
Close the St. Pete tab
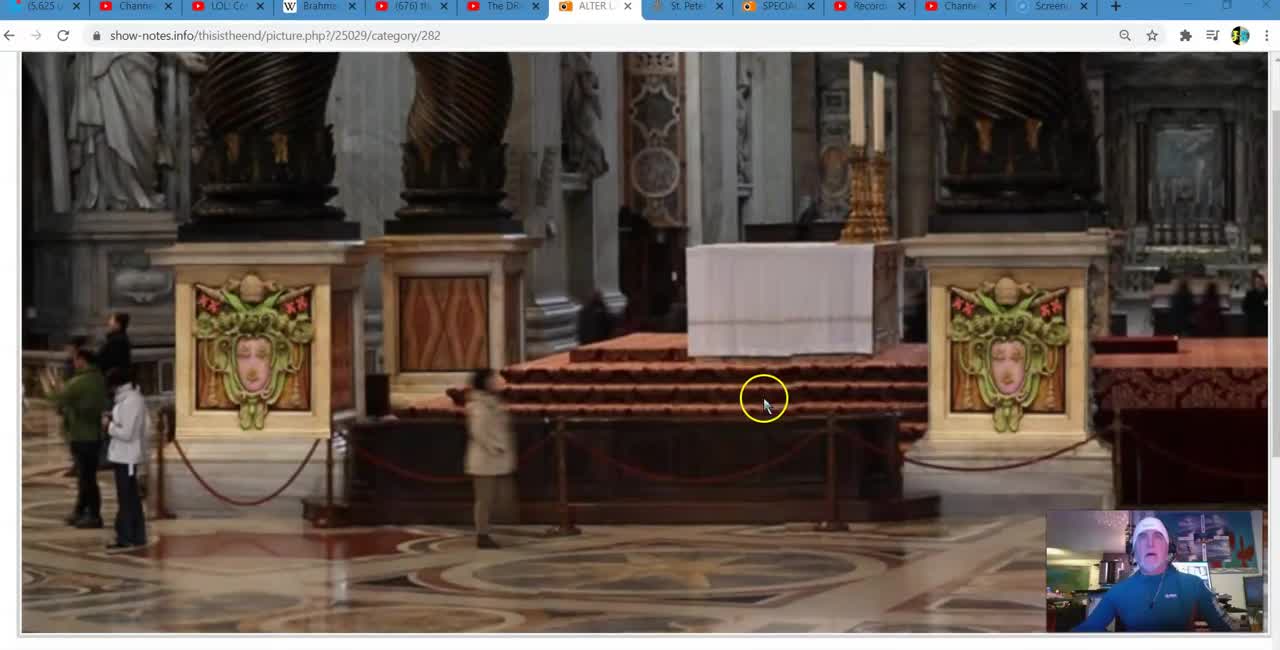[719, 6]
